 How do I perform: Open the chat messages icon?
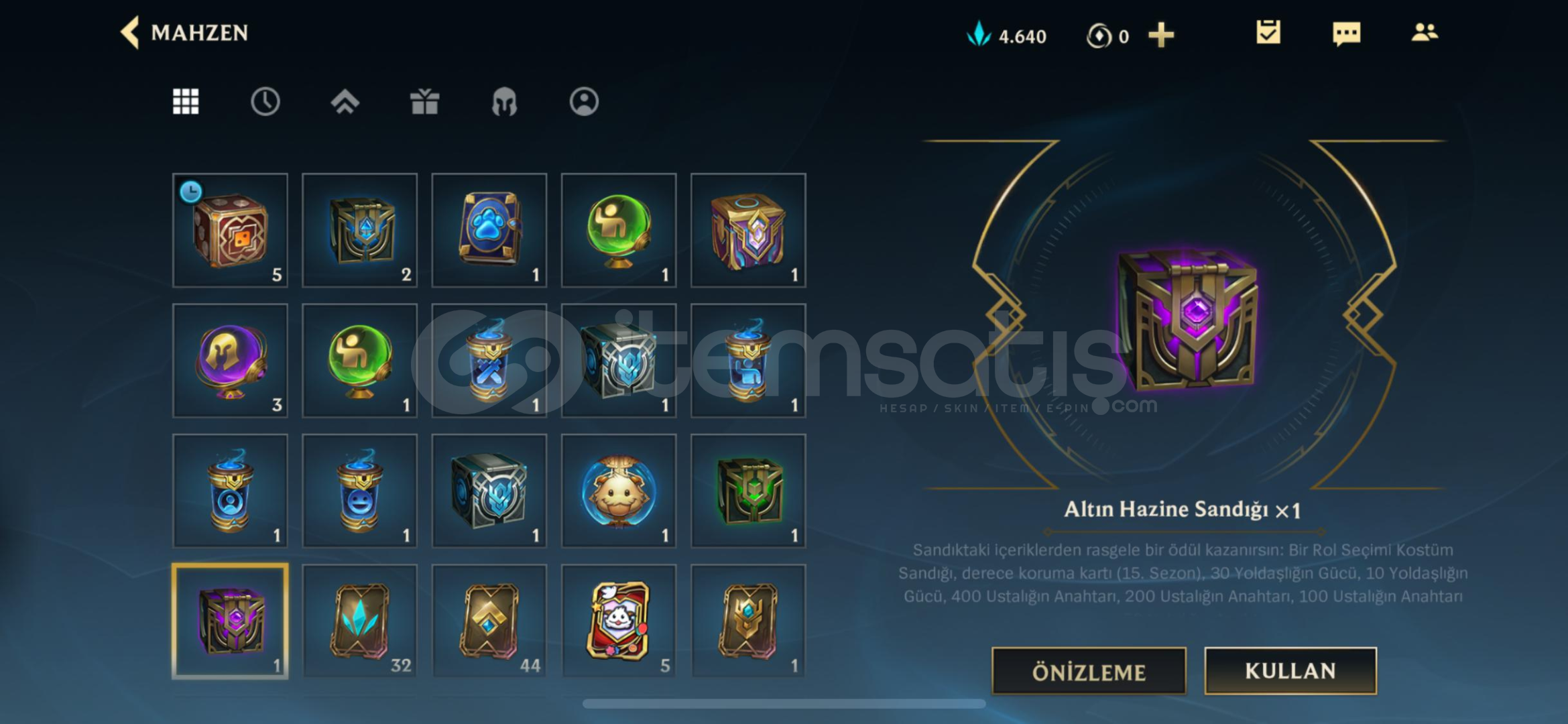tap(1346, 33)
